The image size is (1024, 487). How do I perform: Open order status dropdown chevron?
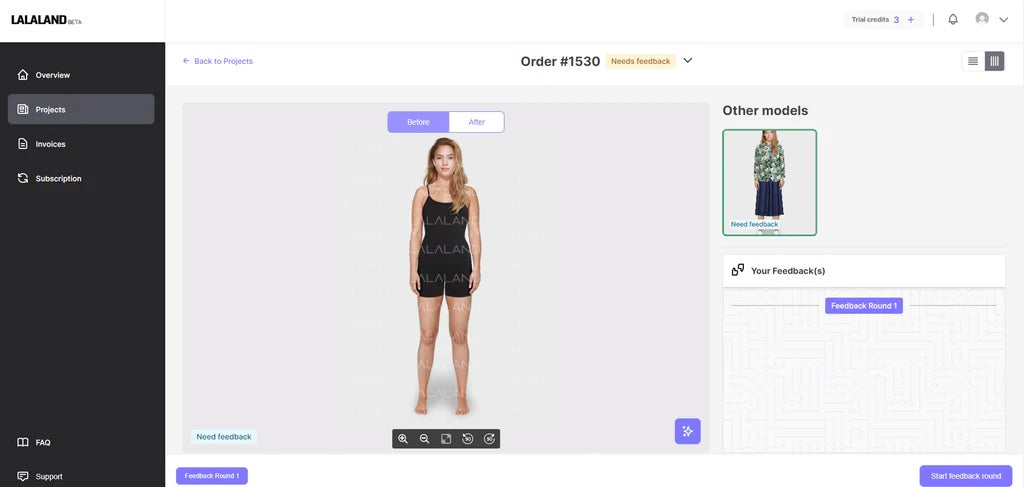(x=688, y=61)
